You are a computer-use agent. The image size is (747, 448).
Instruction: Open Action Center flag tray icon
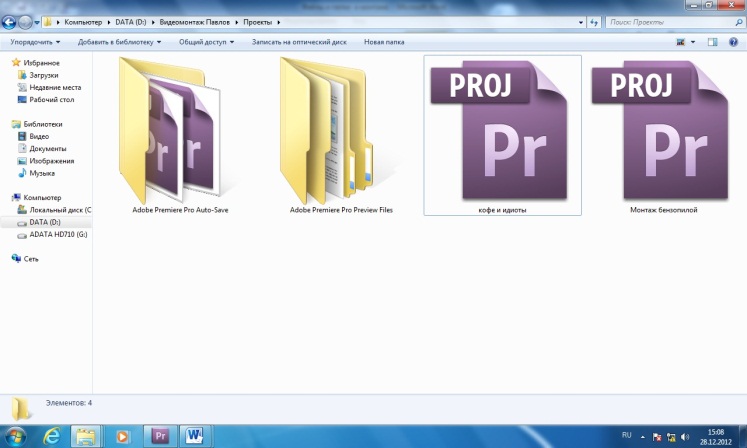coord(656,437)
